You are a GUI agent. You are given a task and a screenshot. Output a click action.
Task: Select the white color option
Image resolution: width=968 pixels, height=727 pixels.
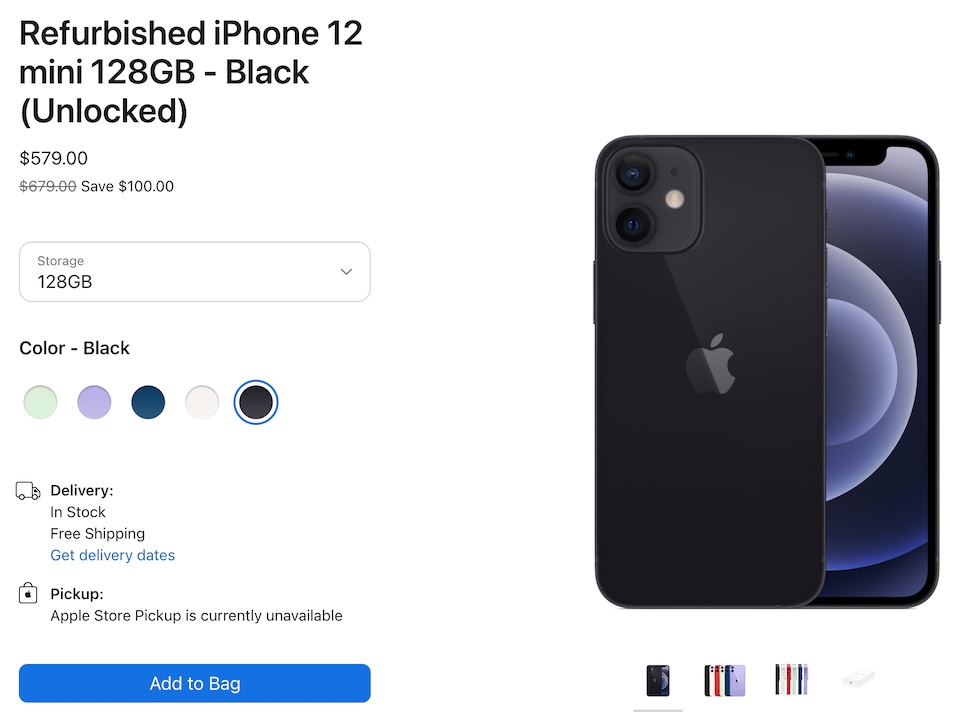(x=202, y=402)
